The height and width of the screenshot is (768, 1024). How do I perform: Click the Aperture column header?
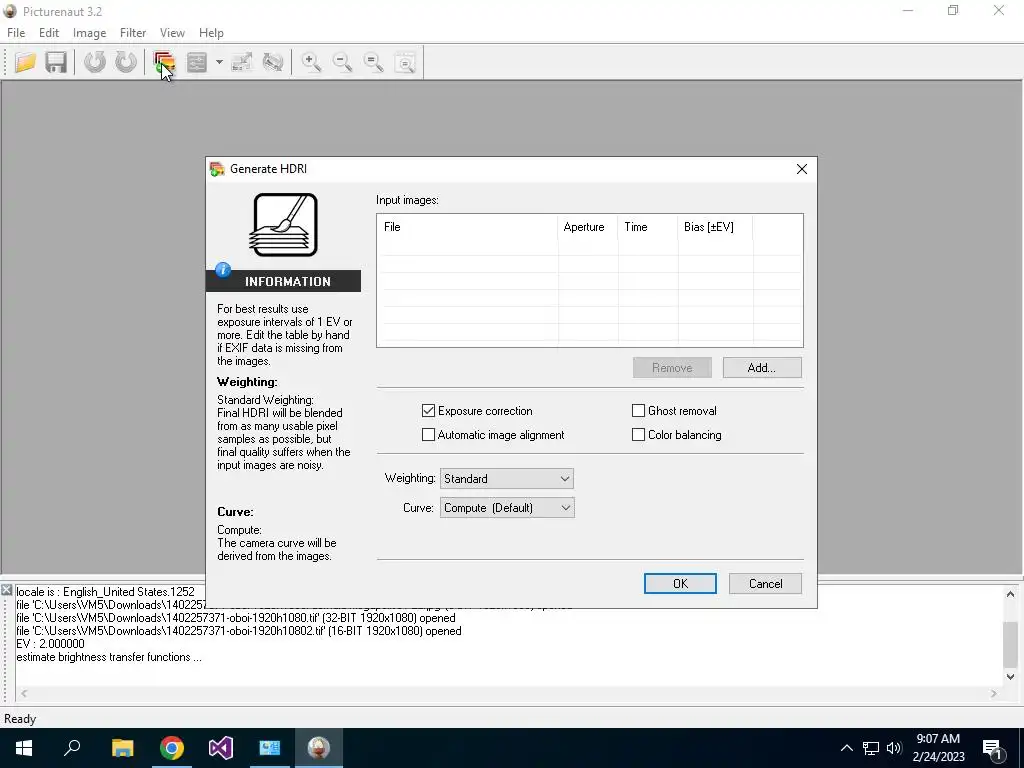tap(588, 227)
